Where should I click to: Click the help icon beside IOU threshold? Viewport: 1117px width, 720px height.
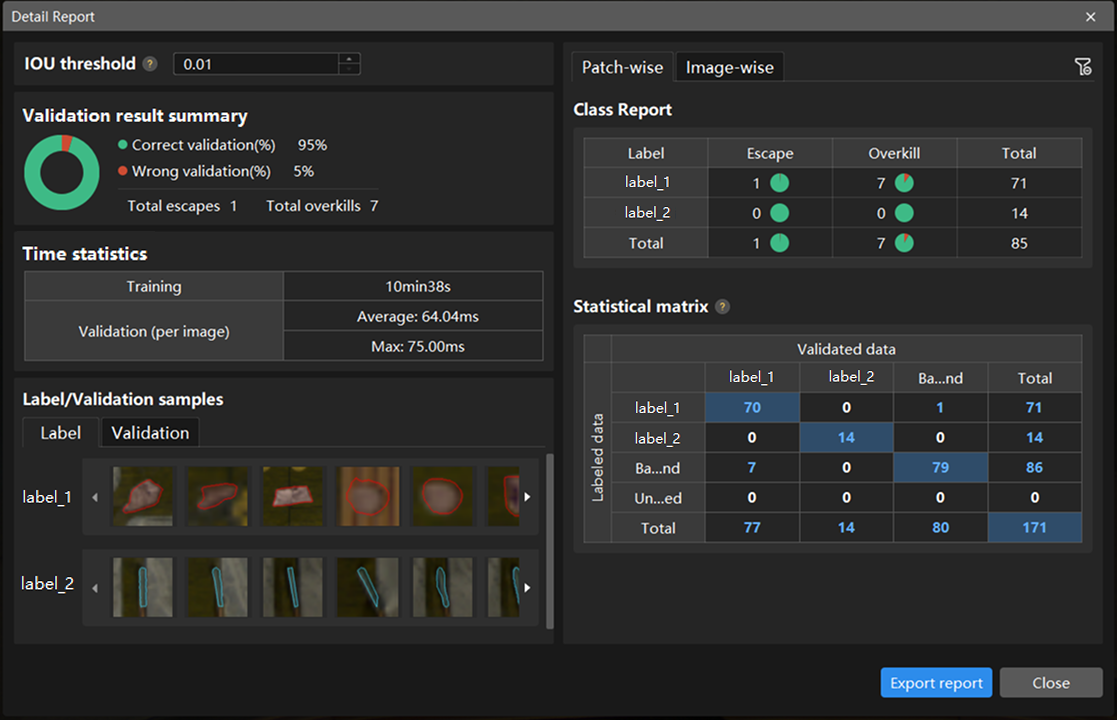pos(150,64)
